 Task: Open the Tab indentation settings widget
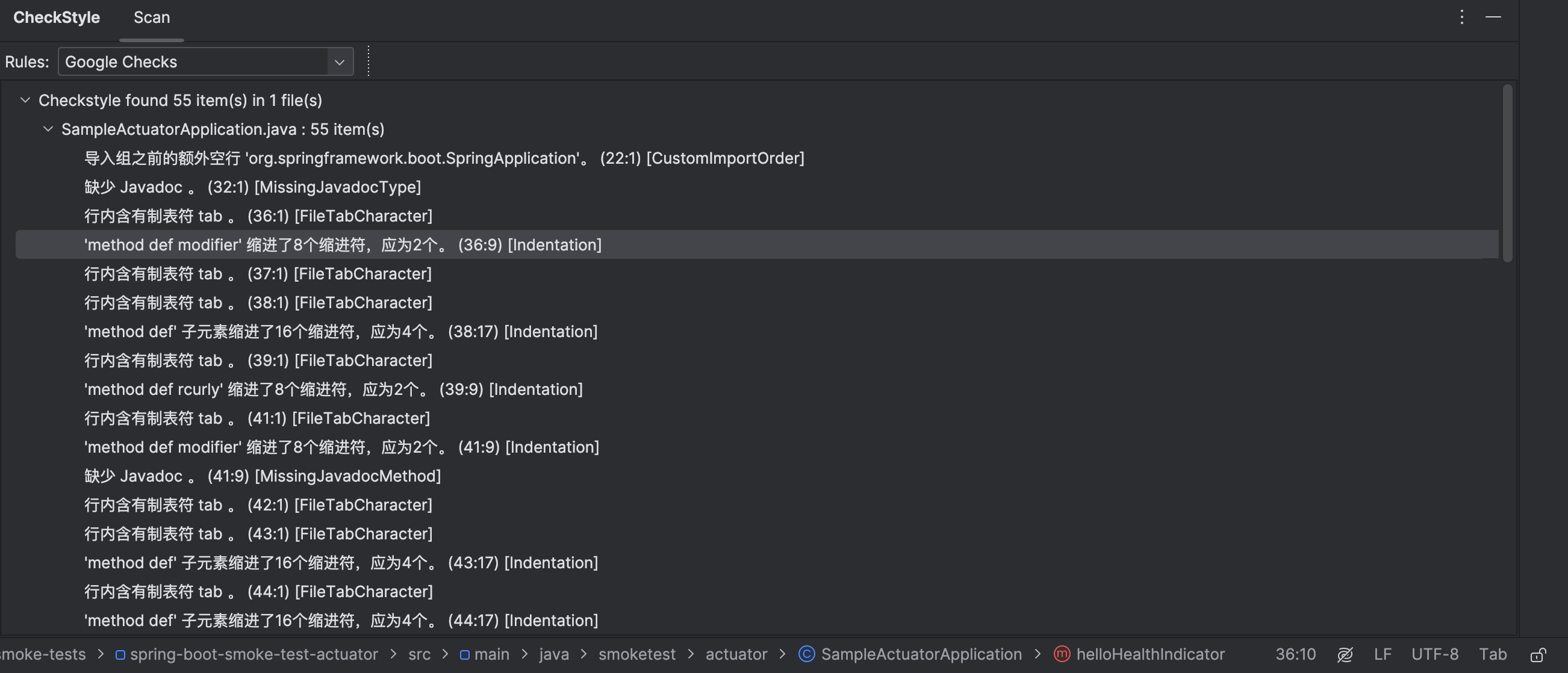click(x=1493, y=654)
